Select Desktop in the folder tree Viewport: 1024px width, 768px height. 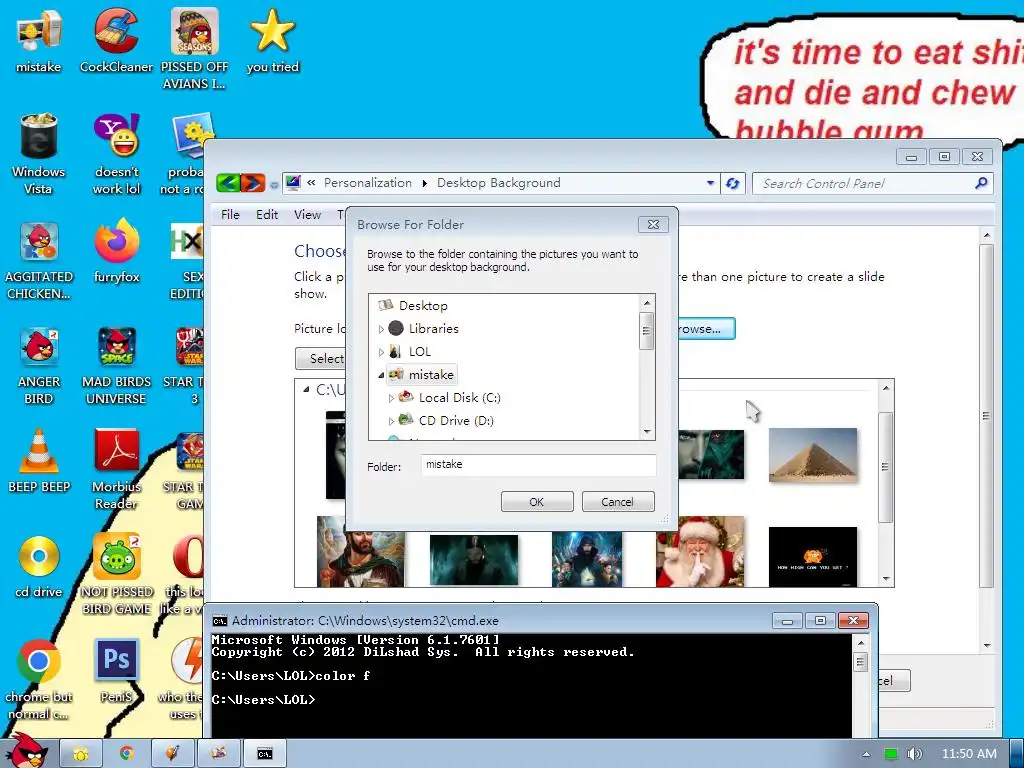(x=423, y=306)
